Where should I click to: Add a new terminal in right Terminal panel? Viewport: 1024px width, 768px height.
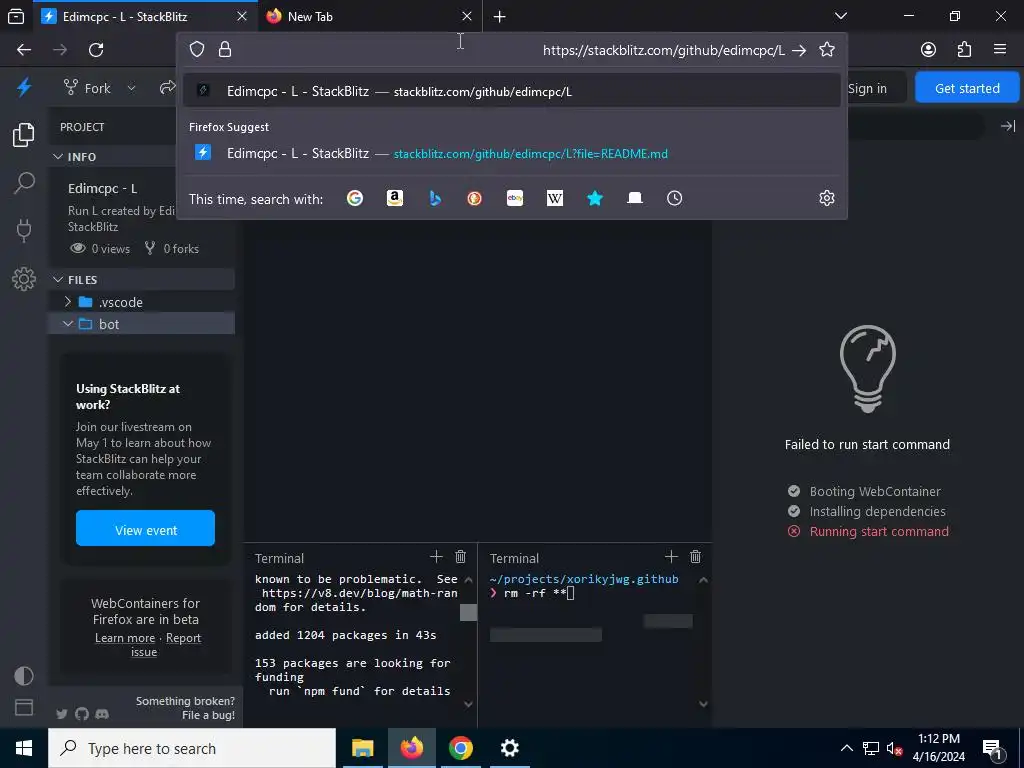671,556
